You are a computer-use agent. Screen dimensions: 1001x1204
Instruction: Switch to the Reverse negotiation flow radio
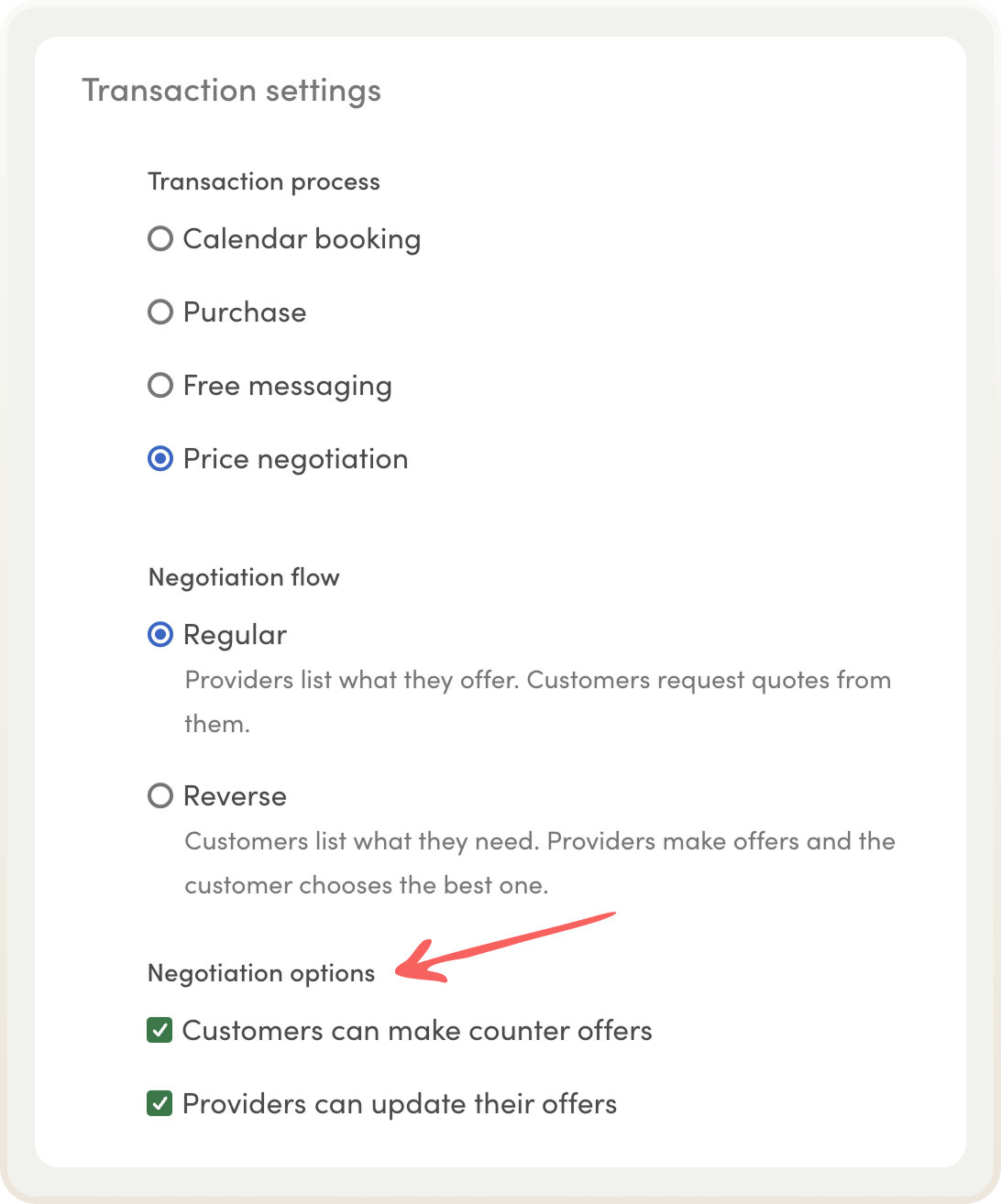tap(160, 796)
